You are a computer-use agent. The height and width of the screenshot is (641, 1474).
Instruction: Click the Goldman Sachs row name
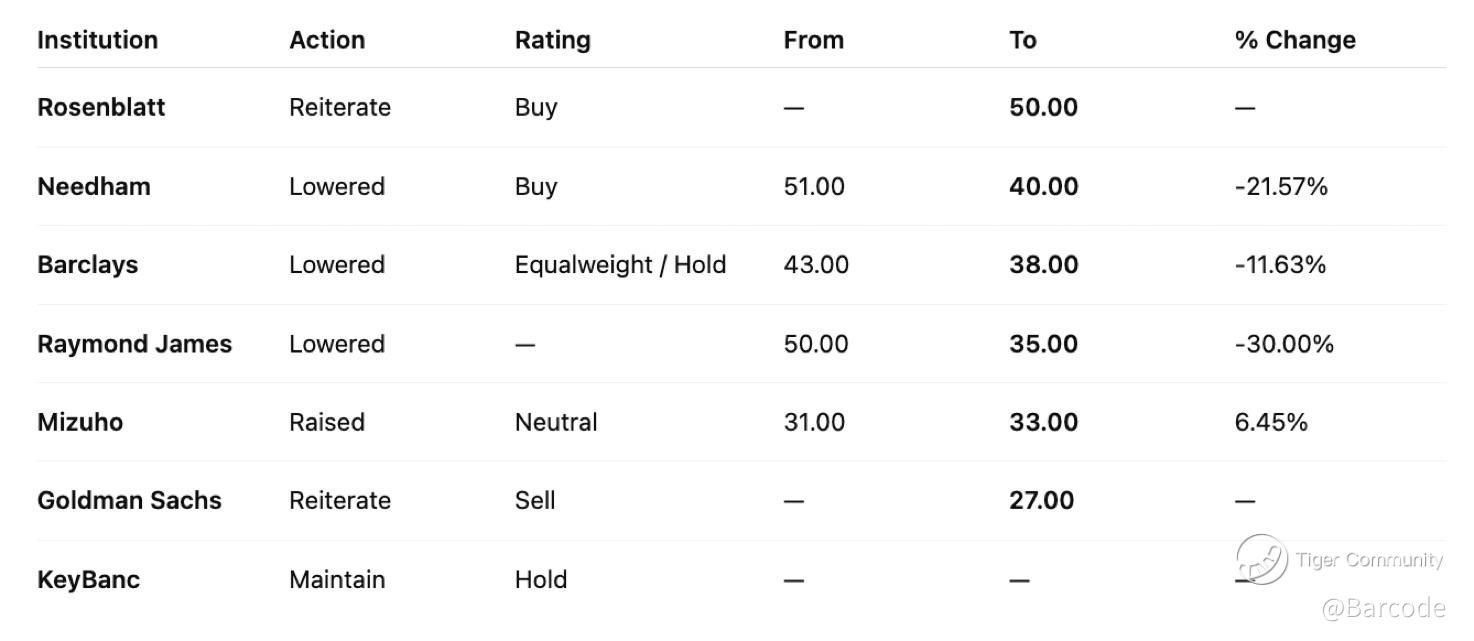tap(129, 500)
